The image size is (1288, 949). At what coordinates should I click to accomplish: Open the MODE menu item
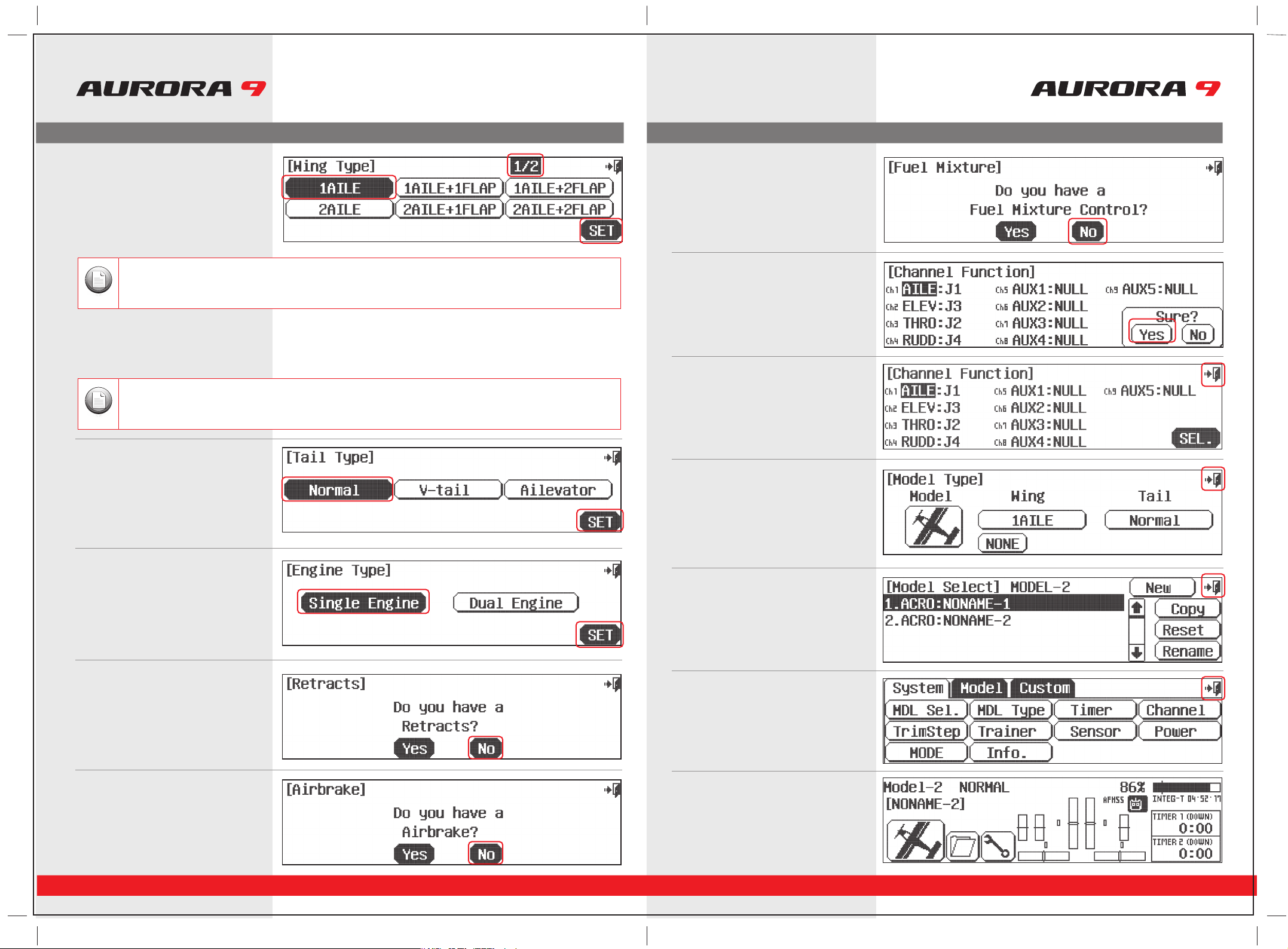pos(926,754)
